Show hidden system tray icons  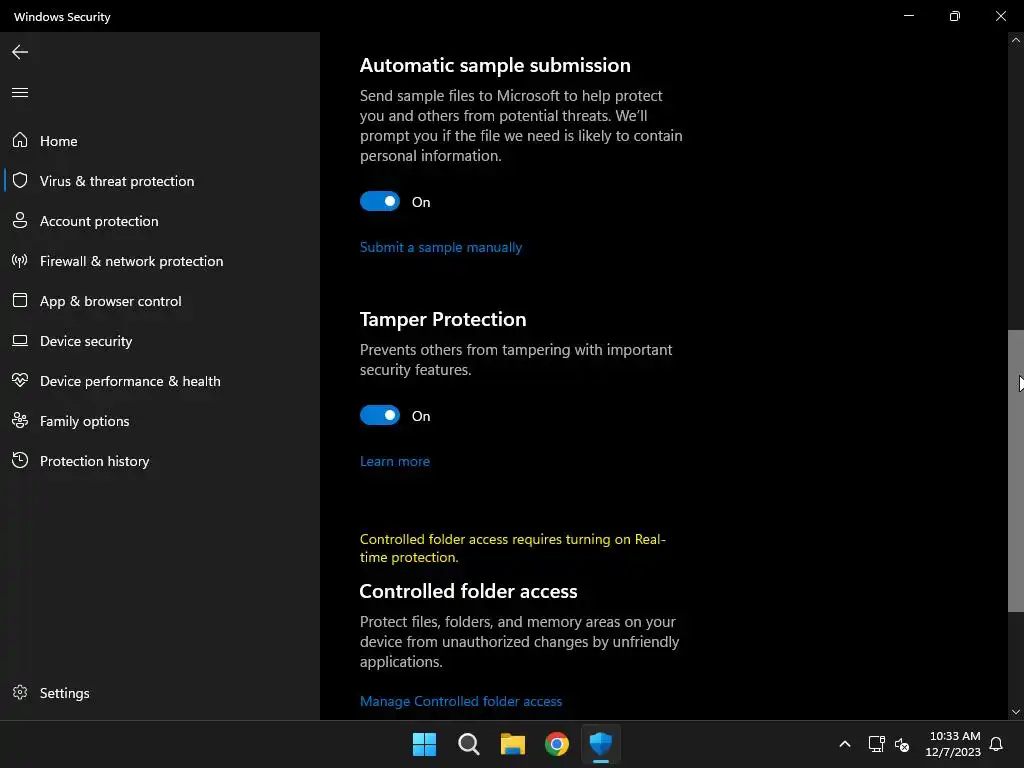(844, 744)
